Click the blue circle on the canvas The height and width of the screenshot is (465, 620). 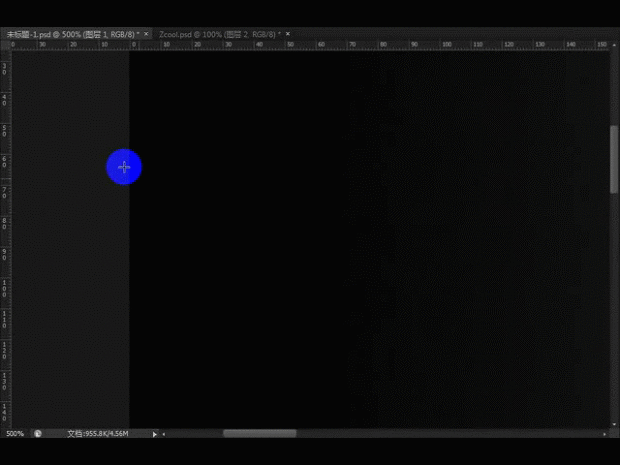click(124, 167)
